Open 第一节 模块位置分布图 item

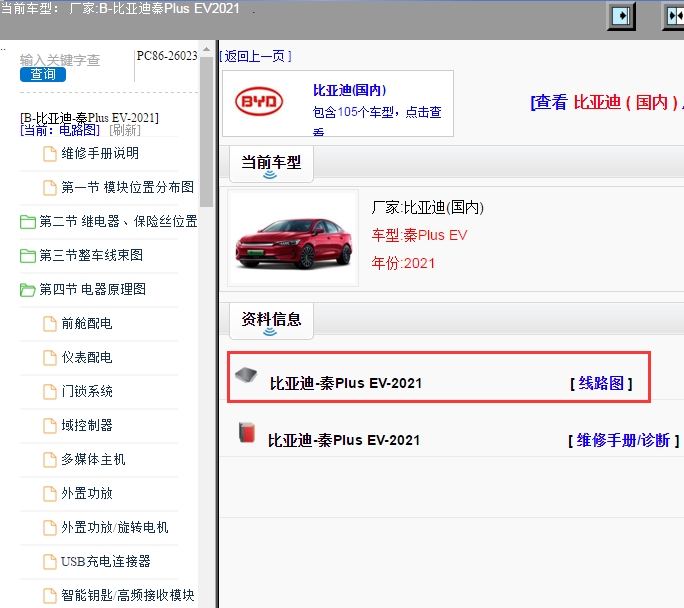[x=127, y=188]
